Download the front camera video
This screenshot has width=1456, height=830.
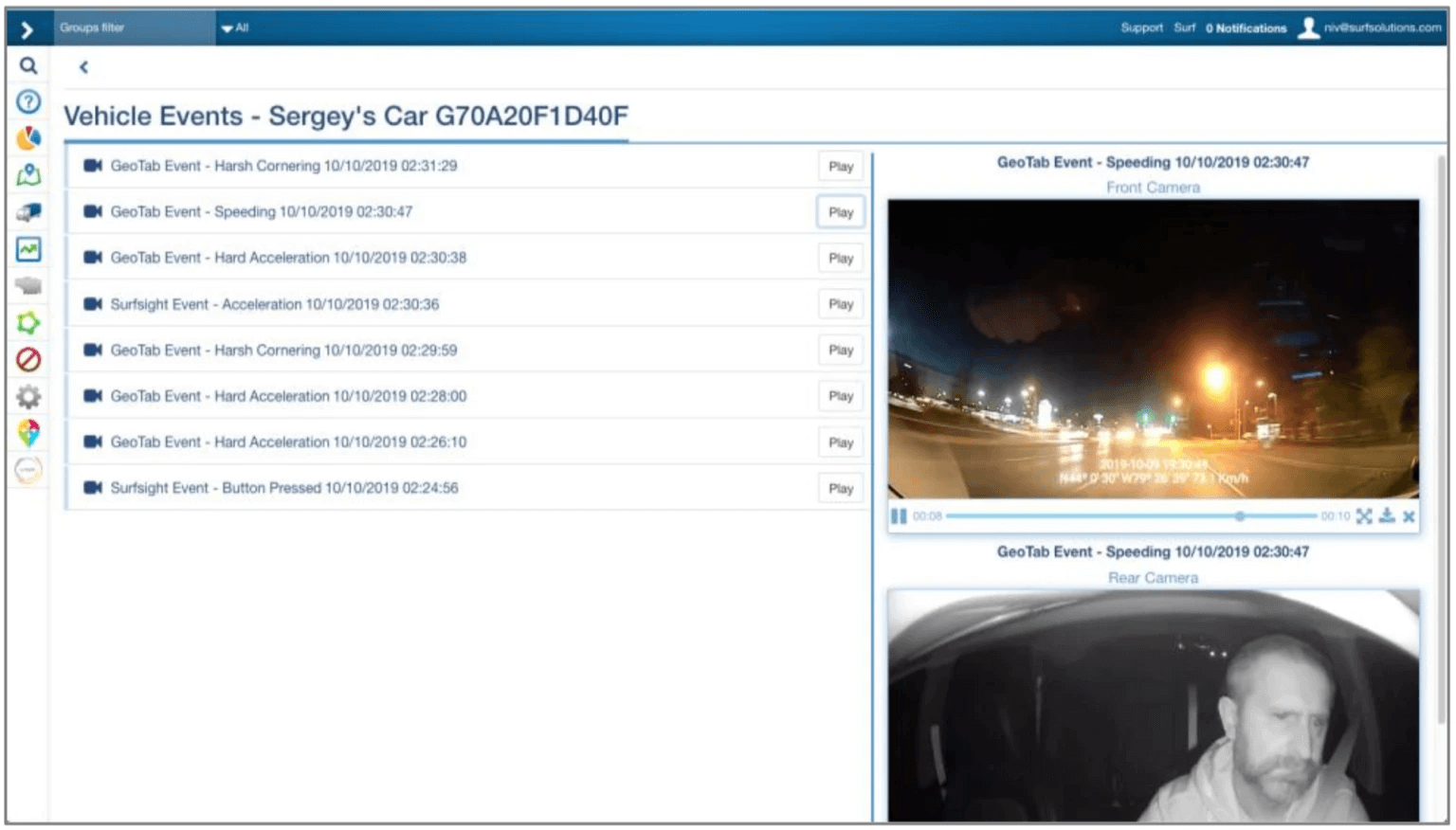pyautogui.click(x=1387, y=516)
